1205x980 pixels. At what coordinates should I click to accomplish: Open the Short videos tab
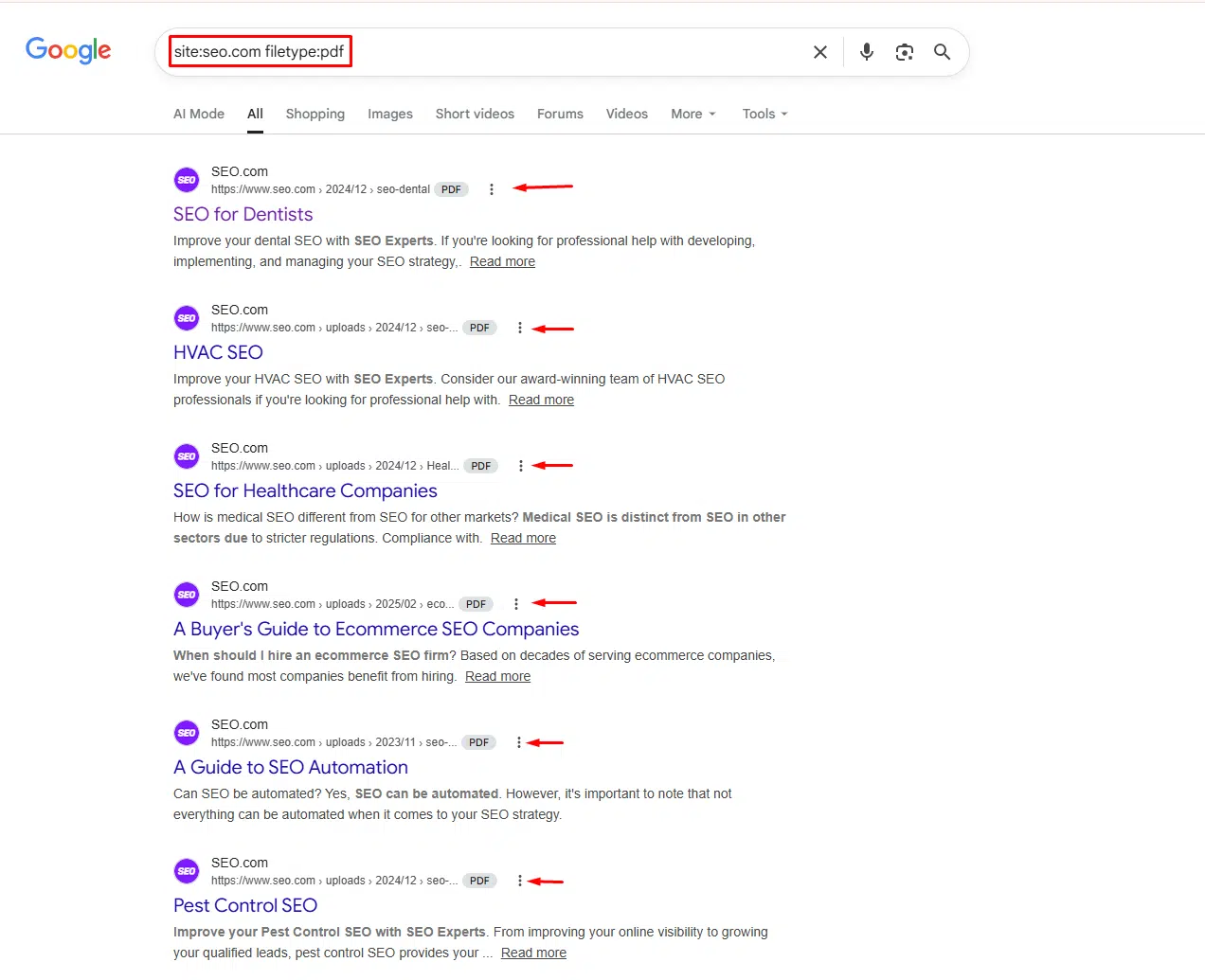pos(475,114)
